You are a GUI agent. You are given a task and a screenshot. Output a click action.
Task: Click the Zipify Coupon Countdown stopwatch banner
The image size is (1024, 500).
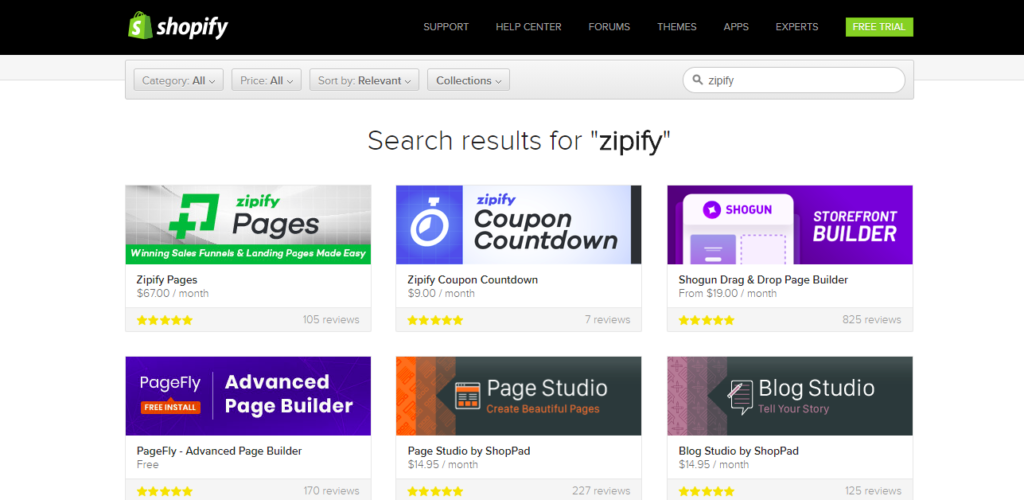pyautogui.click(x=519, y=225)
